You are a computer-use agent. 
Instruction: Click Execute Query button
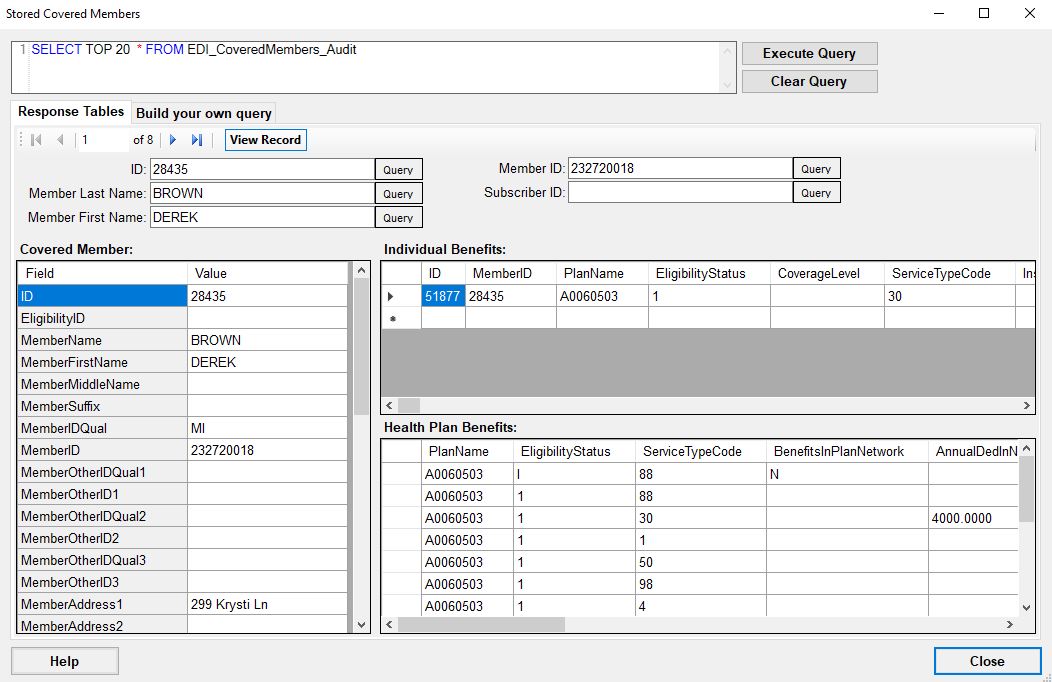[x=809, y=53]
